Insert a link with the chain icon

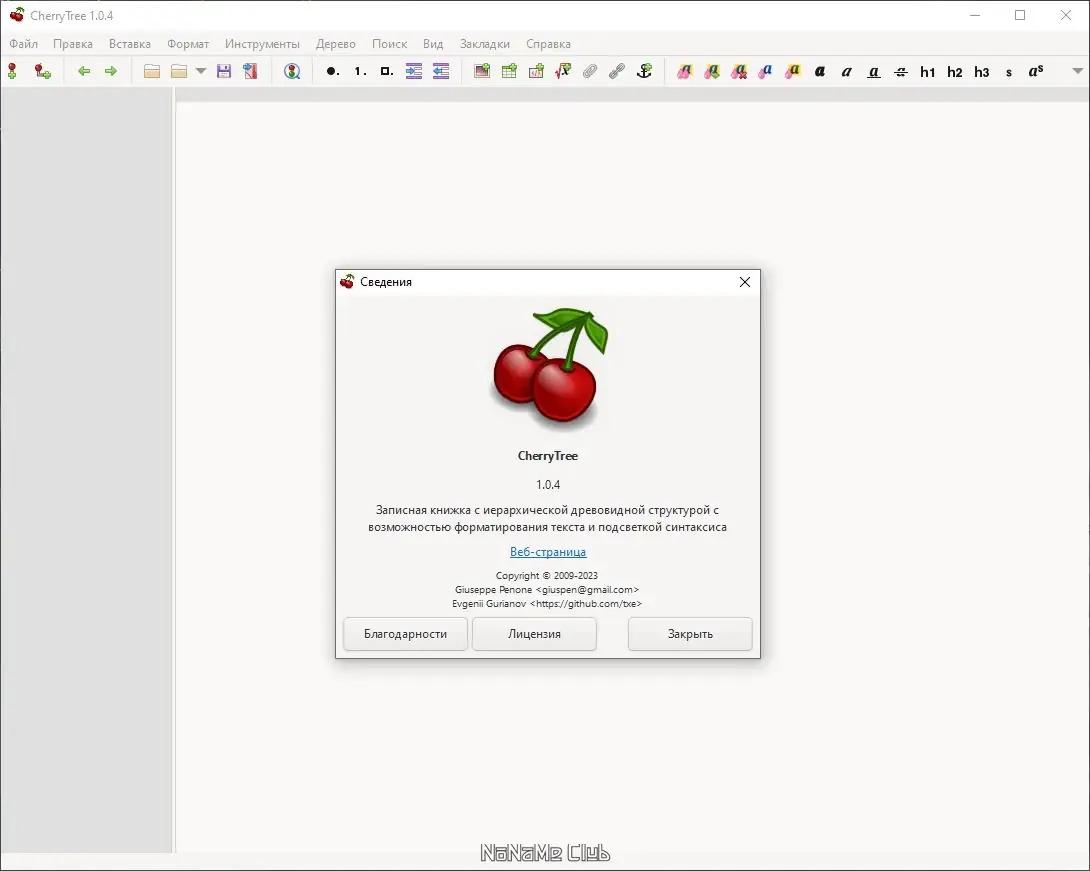pos(617,71)
